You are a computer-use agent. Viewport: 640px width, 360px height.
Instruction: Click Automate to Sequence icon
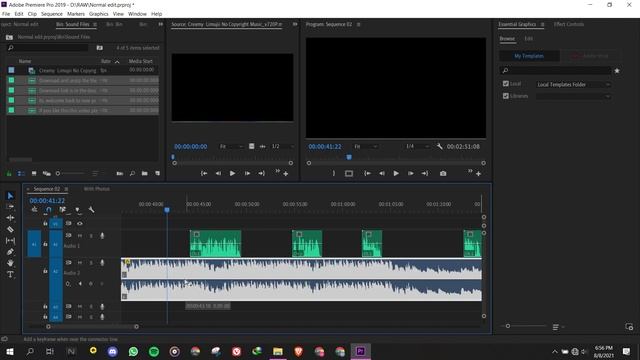click(120, 173)
